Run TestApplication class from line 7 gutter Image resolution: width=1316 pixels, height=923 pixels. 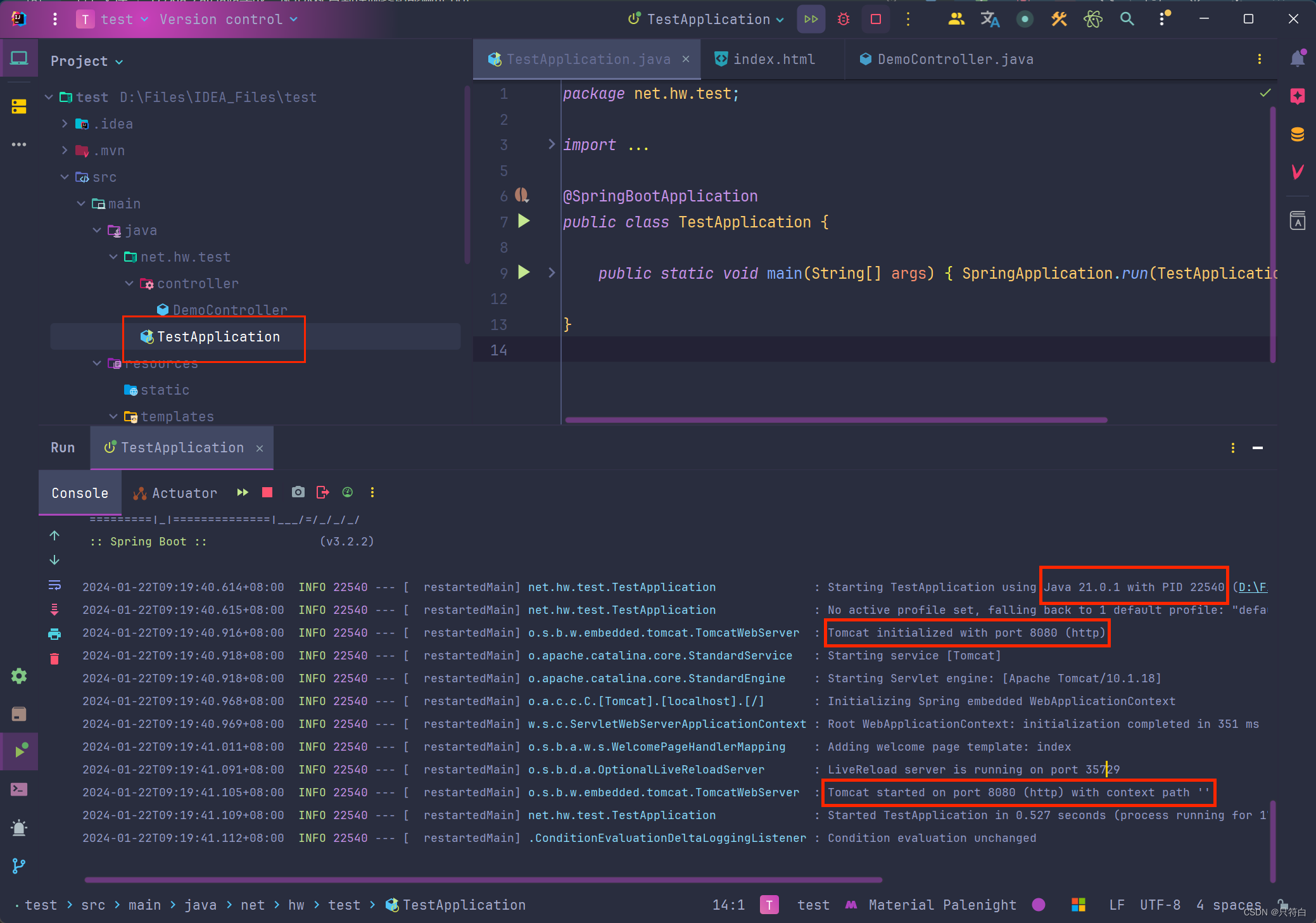coord(524,221)
